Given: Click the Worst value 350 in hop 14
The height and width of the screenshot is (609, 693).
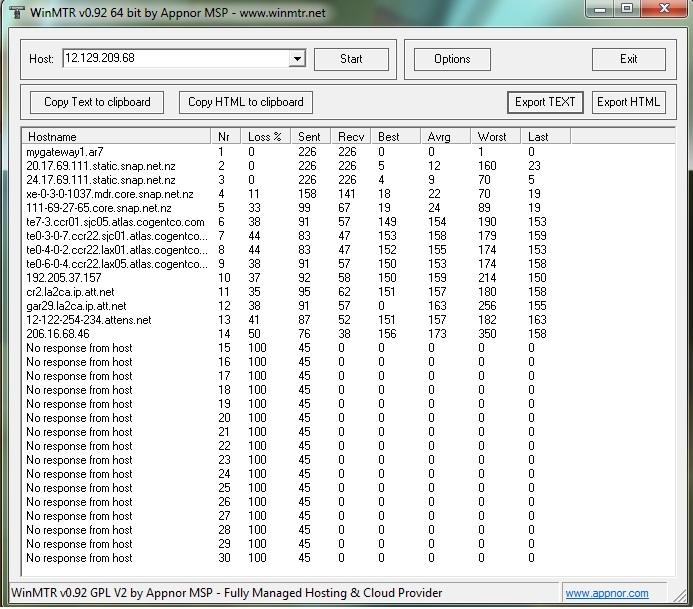Looking at the screenshot, I should tap(487, 334).
